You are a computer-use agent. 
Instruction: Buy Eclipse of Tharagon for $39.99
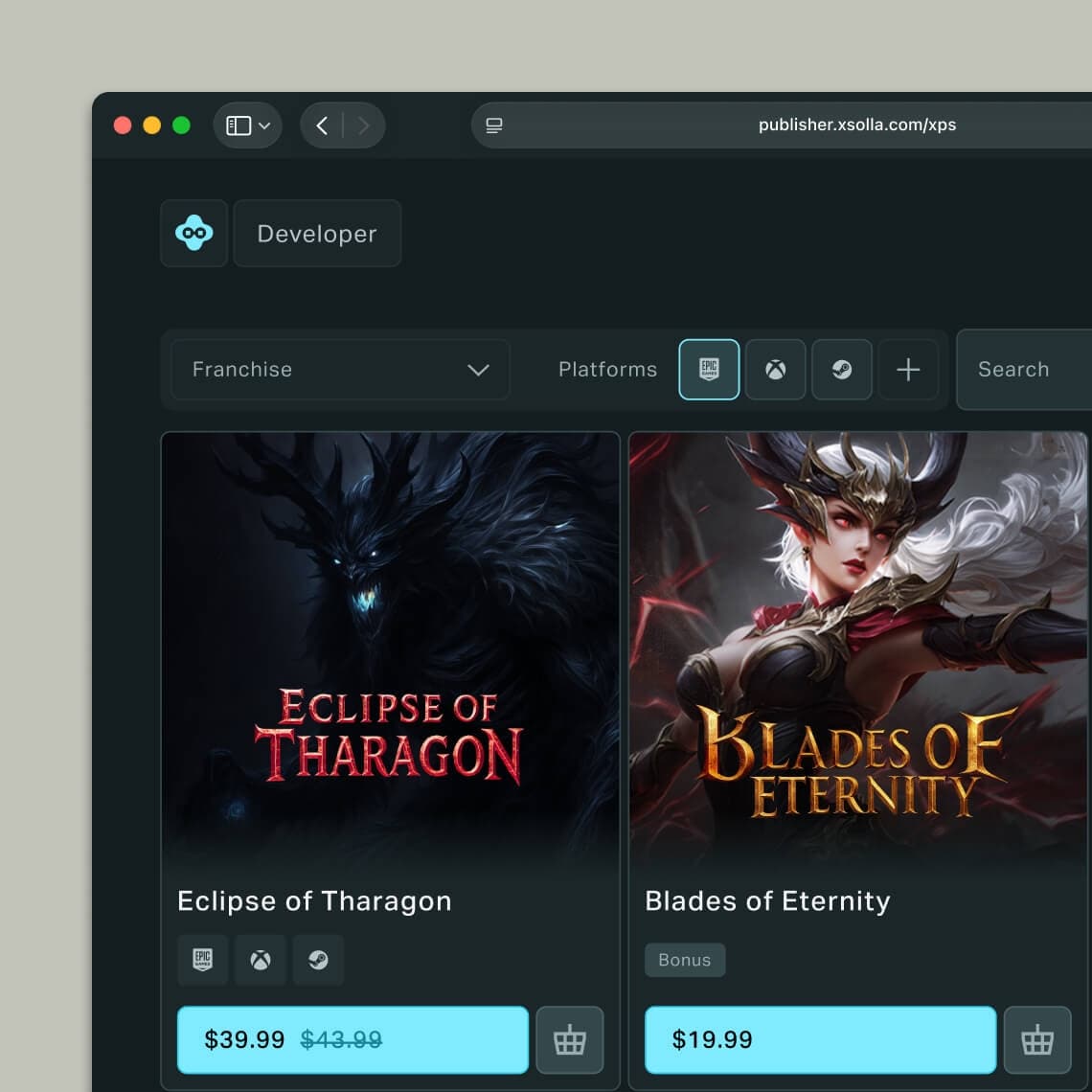coord(353,1039)
